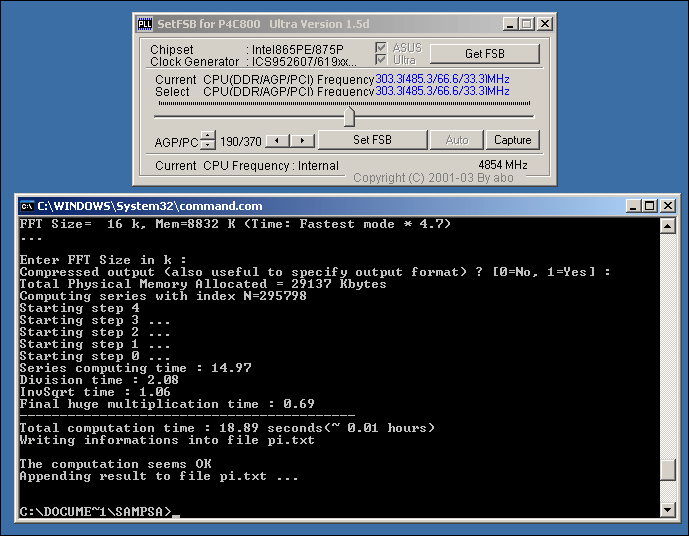Viewport: 689px width, 536px height.
Task: Apply frequency with Set FSB button
Action: [x=372, y=140]
